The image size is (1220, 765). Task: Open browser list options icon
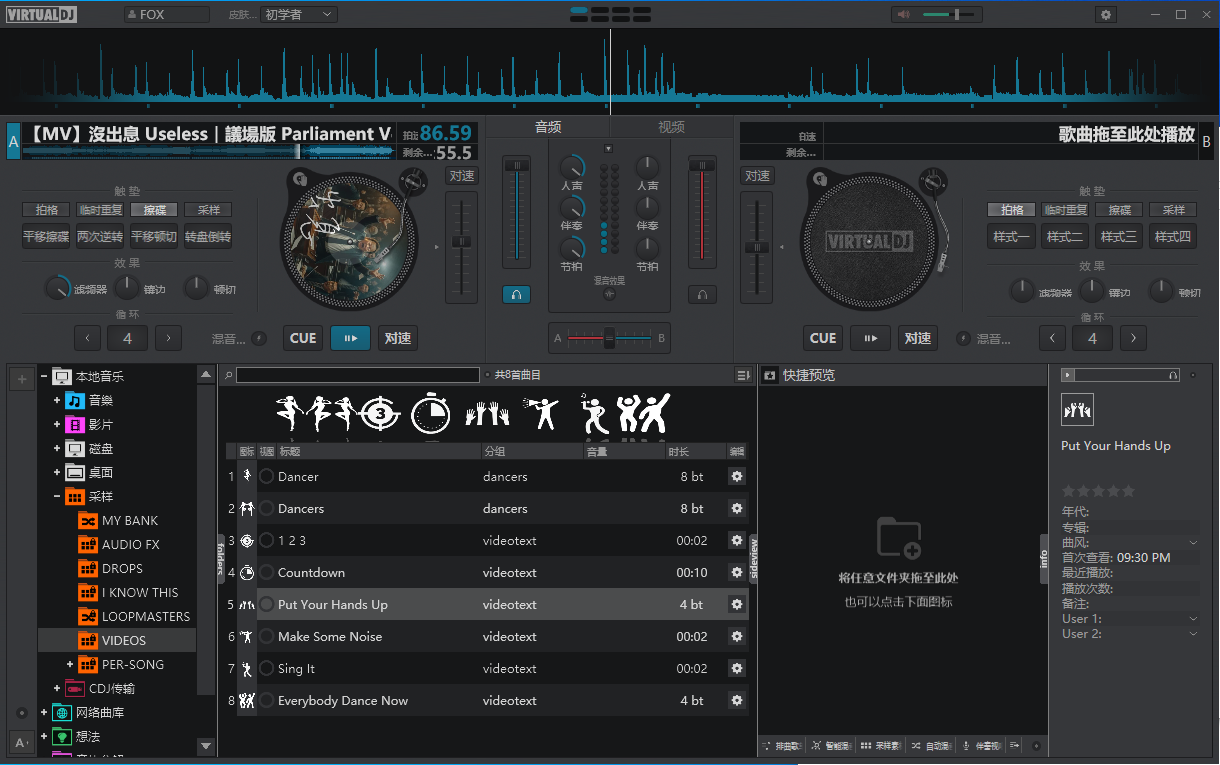click(743, 375)
